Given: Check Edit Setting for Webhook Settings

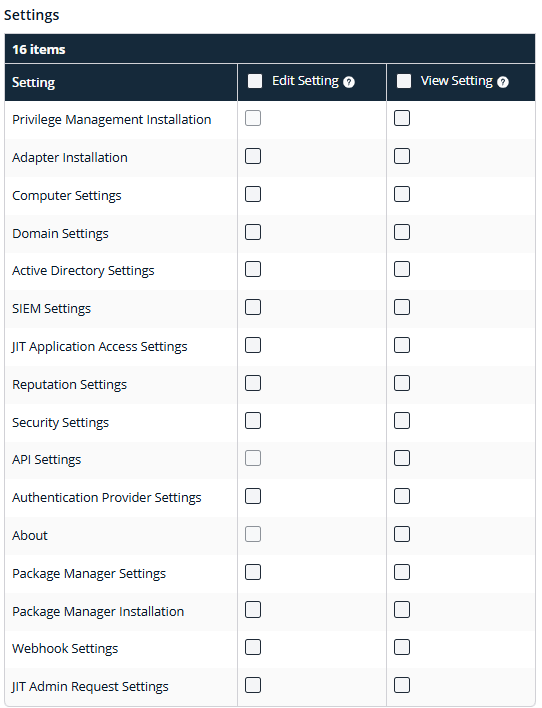Looking at the screenshot, I should pos(252,647).
